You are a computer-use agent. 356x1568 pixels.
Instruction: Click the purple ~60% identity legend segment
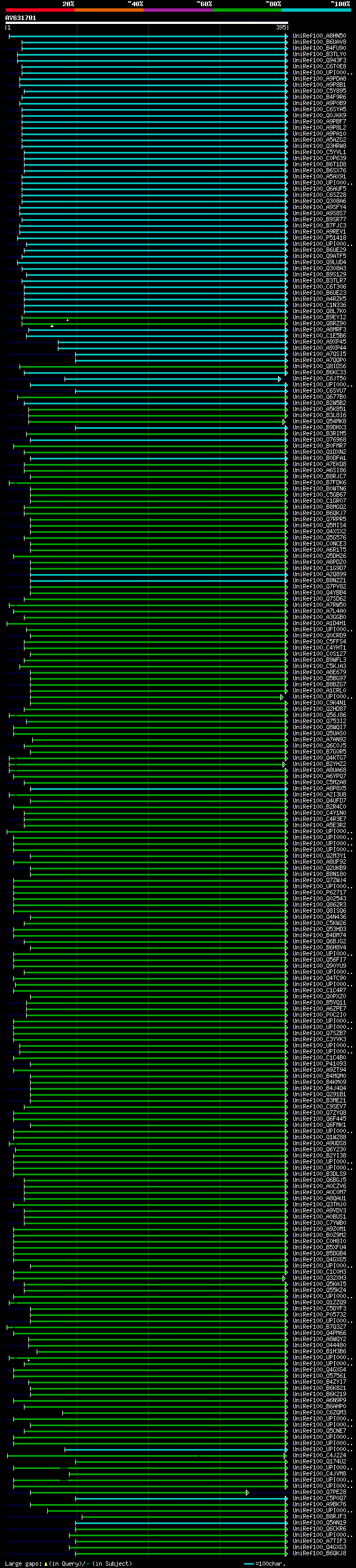[179, 10]
